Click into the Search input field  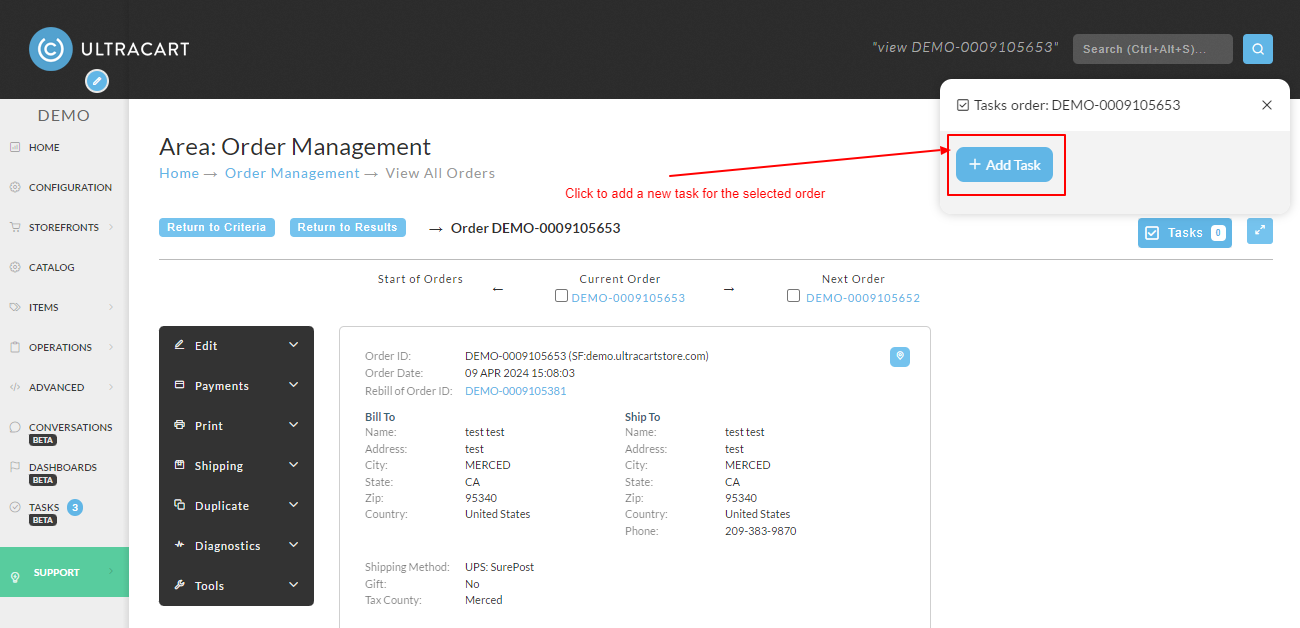coord(1153,49)
